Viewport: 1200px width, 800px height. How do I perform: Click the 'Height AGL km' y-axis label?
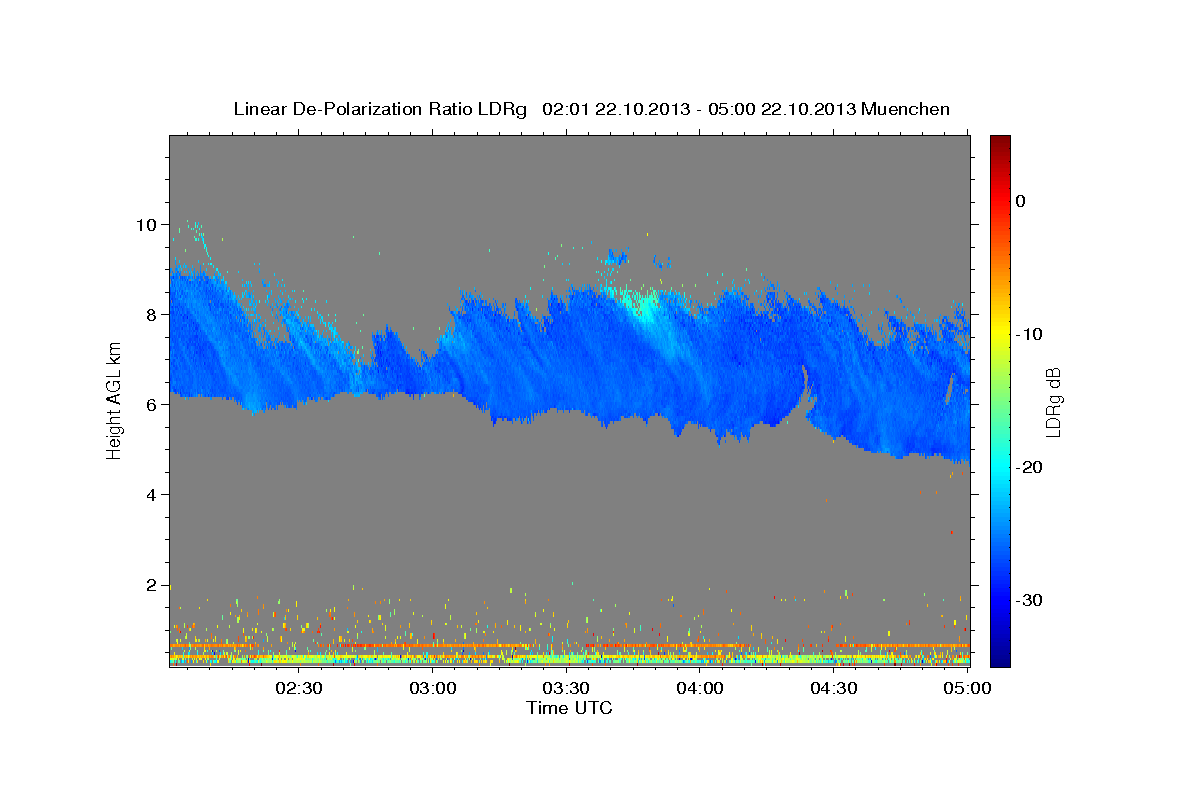pos(114,400)
